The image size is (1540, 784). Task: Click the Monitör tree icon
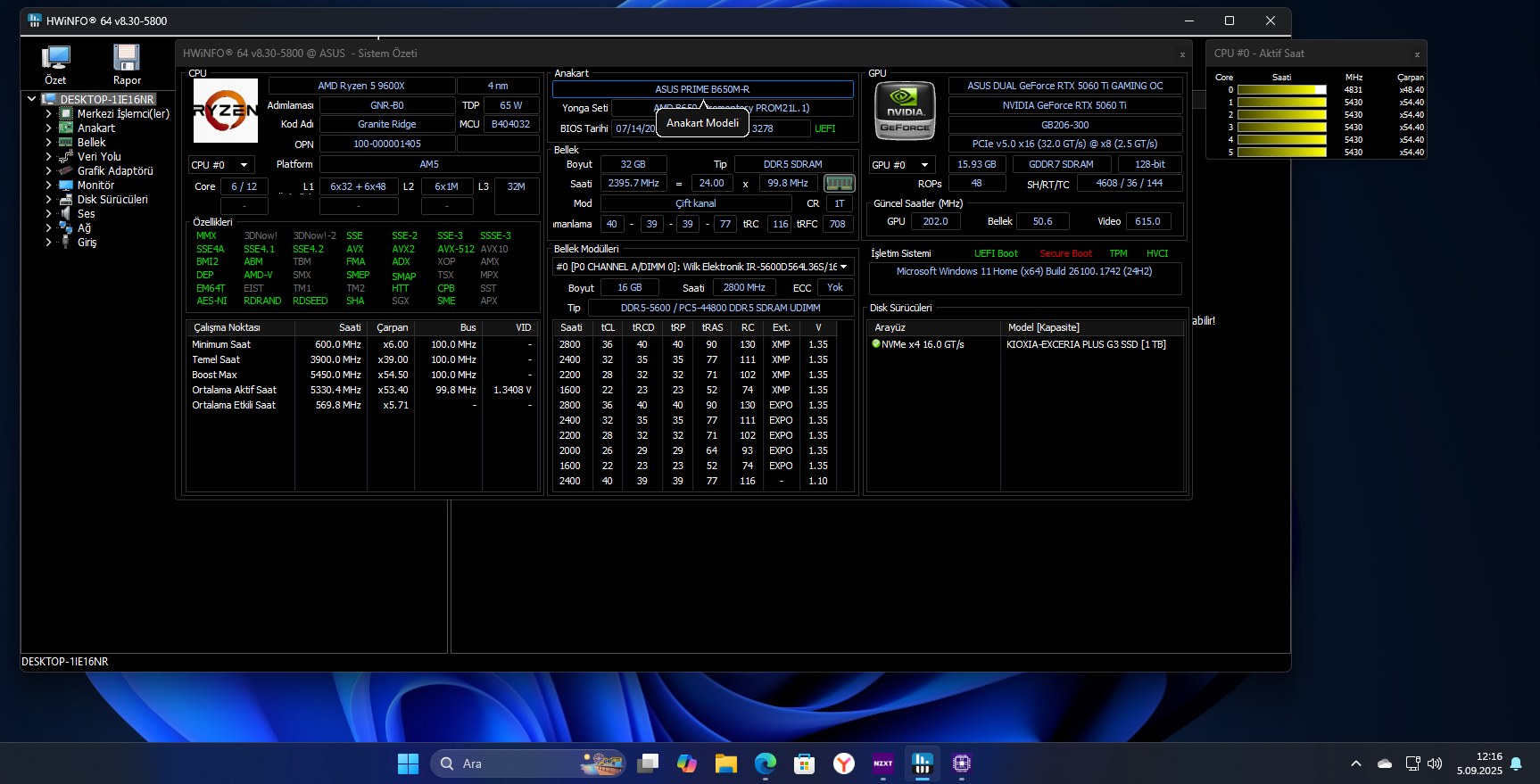(x=66, y=186)
